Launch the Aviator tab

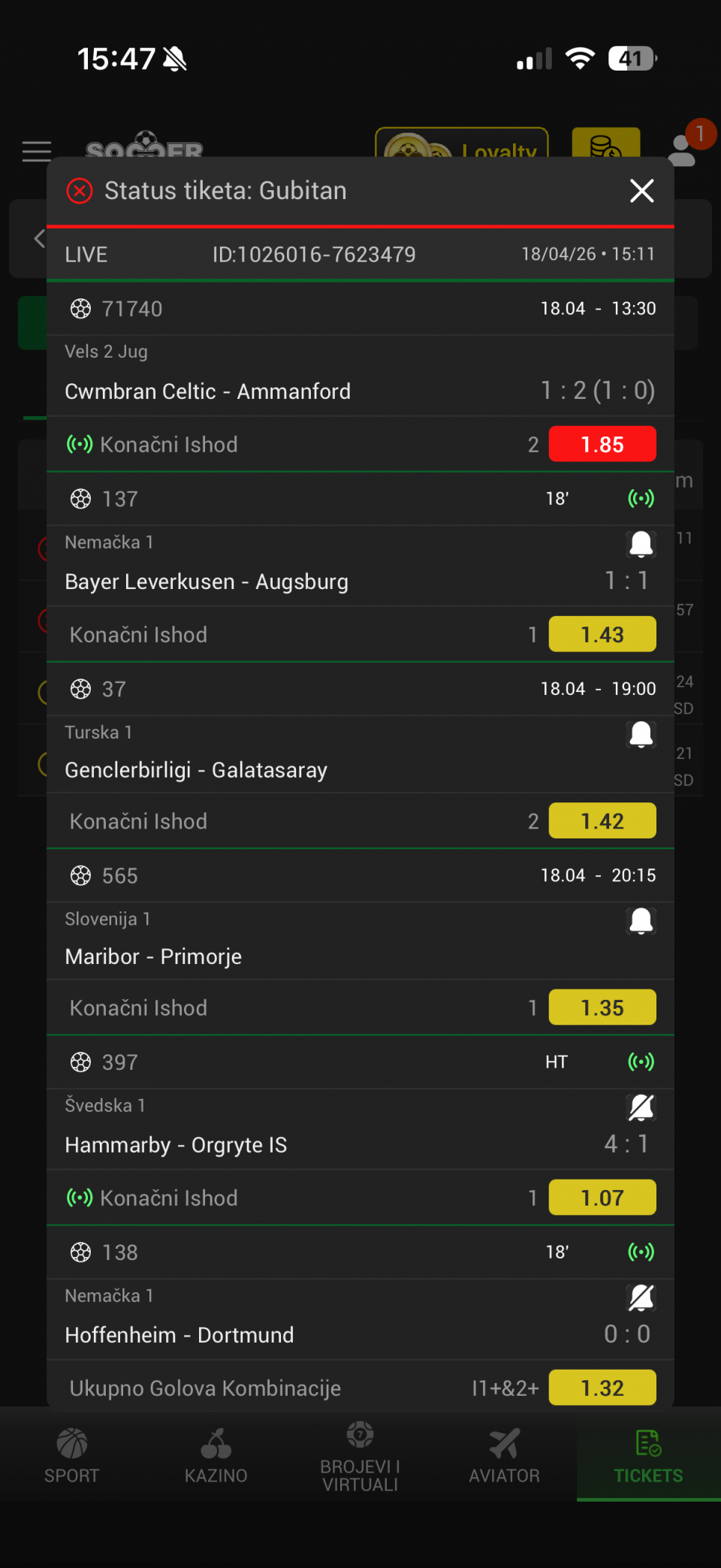pos(505,1456)
